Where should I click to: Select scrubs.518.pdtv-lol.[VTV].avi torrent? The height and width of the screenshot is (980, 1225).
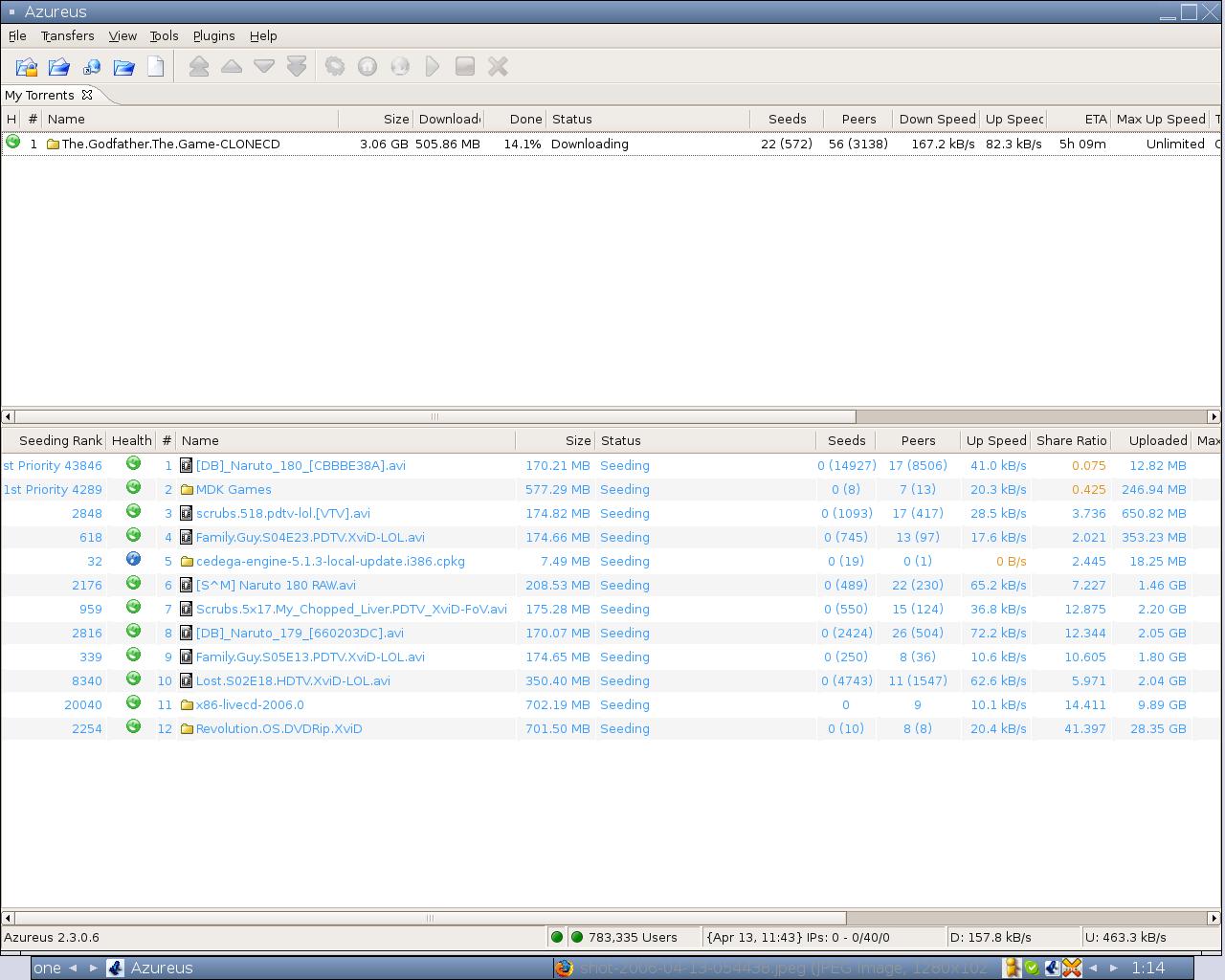pos(611,513)
